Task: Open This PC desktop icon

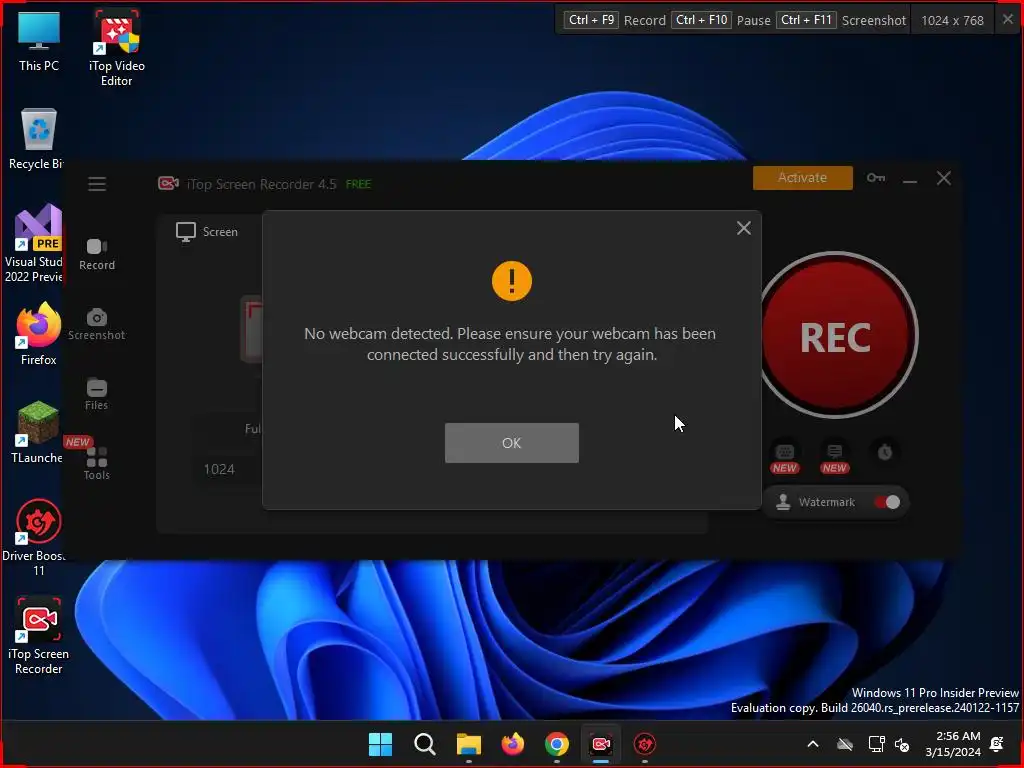Action: 39,40
